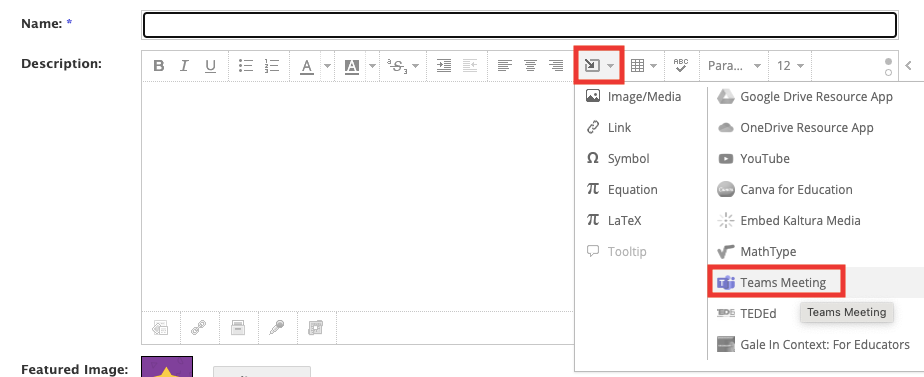924x377 pixels.
Task: Expand the text color dropdown arrow
Action: pos(328,66)
